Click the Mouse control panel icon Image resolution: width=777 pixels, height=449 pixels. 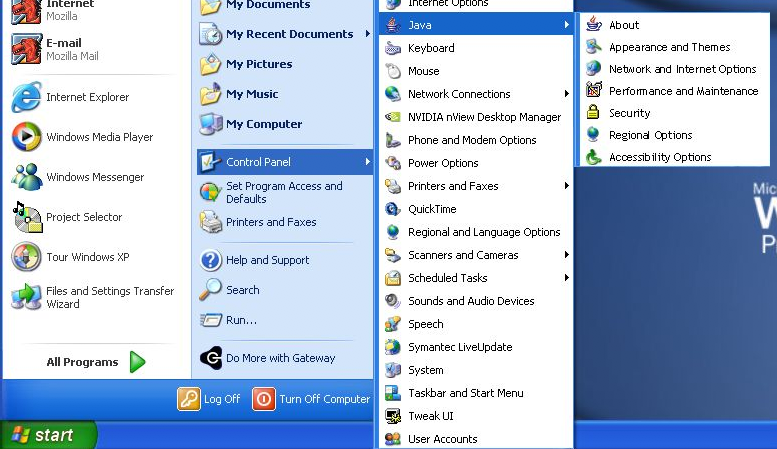(393, 71)
